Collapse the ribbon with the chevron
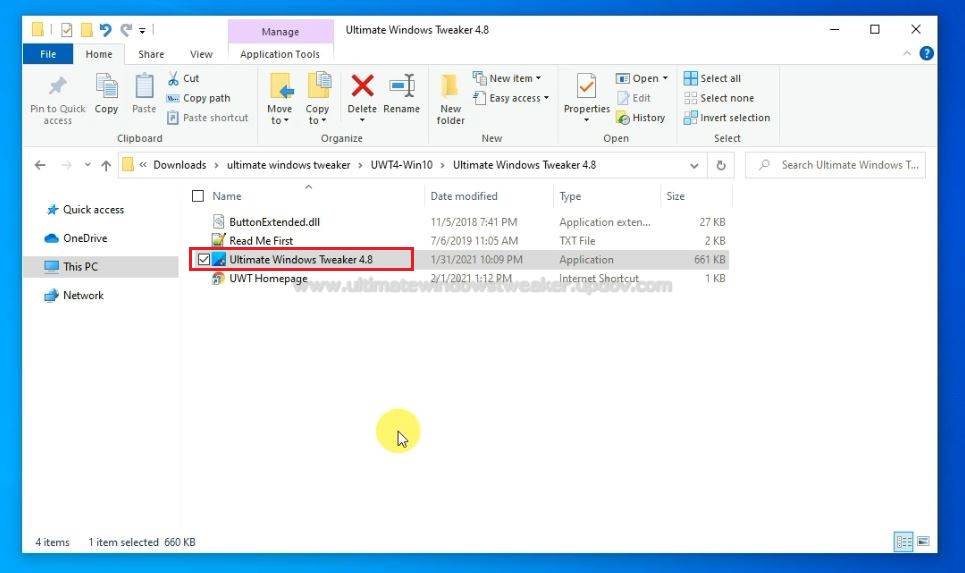The height and width of the screenshot is (573, 965). 907,54
